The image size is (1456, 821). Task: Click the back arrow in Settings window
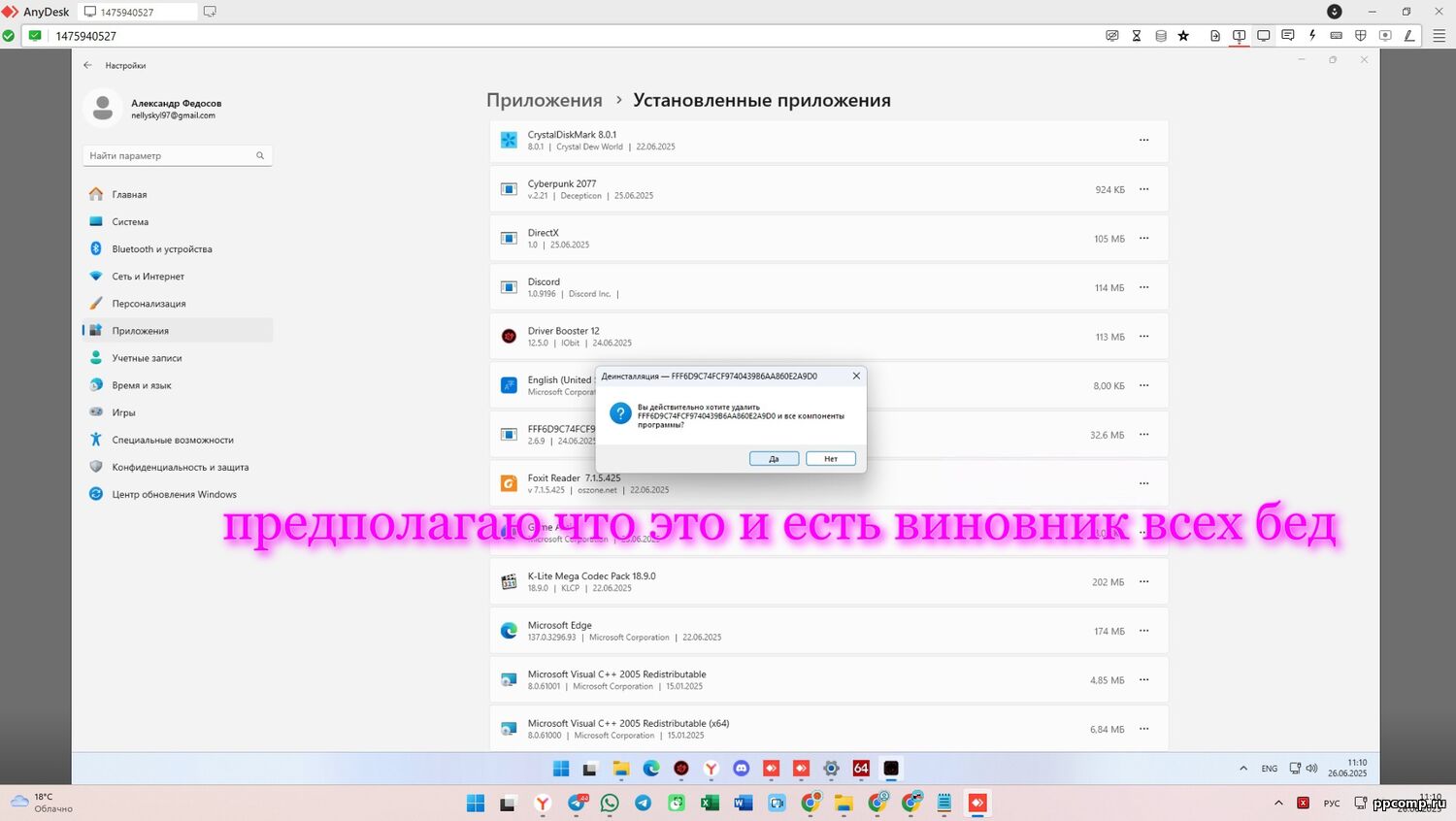tap(87, 65)
